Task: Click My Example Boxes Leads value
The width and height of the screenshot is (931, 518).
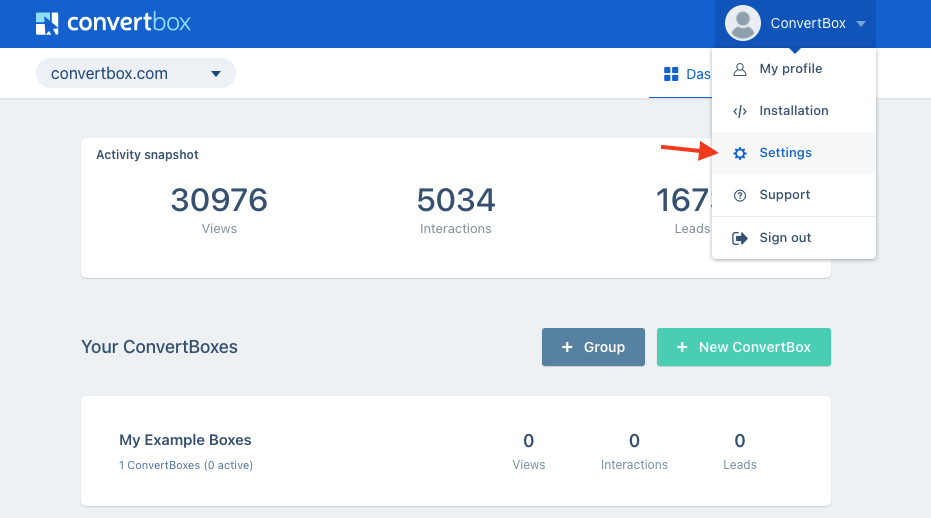Action: point(740,441)
